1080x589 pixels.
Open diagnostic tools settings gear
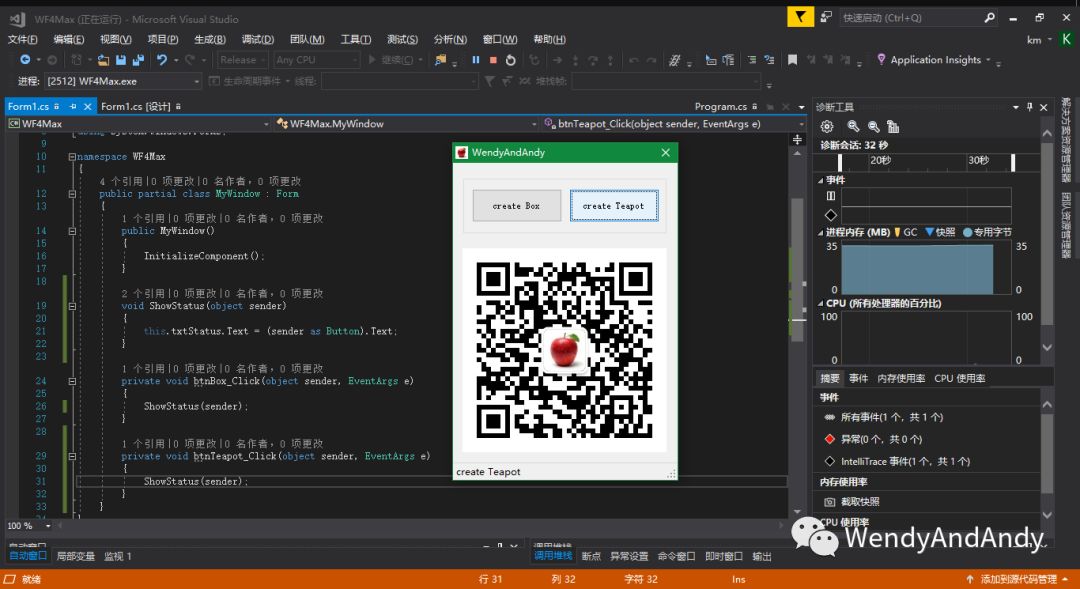[827, 126]
